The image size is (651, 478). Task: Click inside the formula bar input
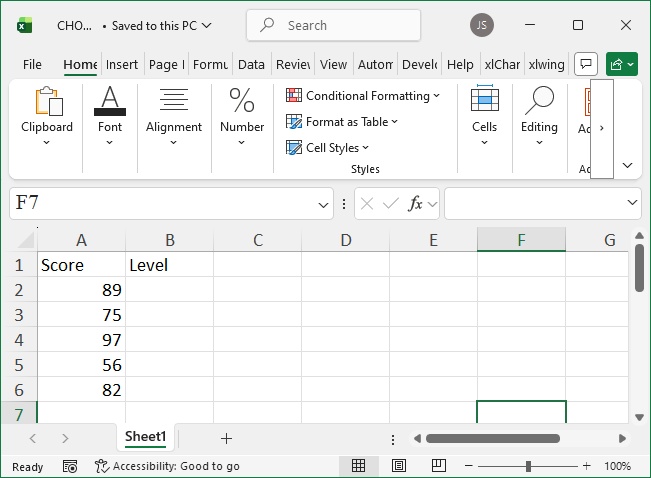pos(535,203)
